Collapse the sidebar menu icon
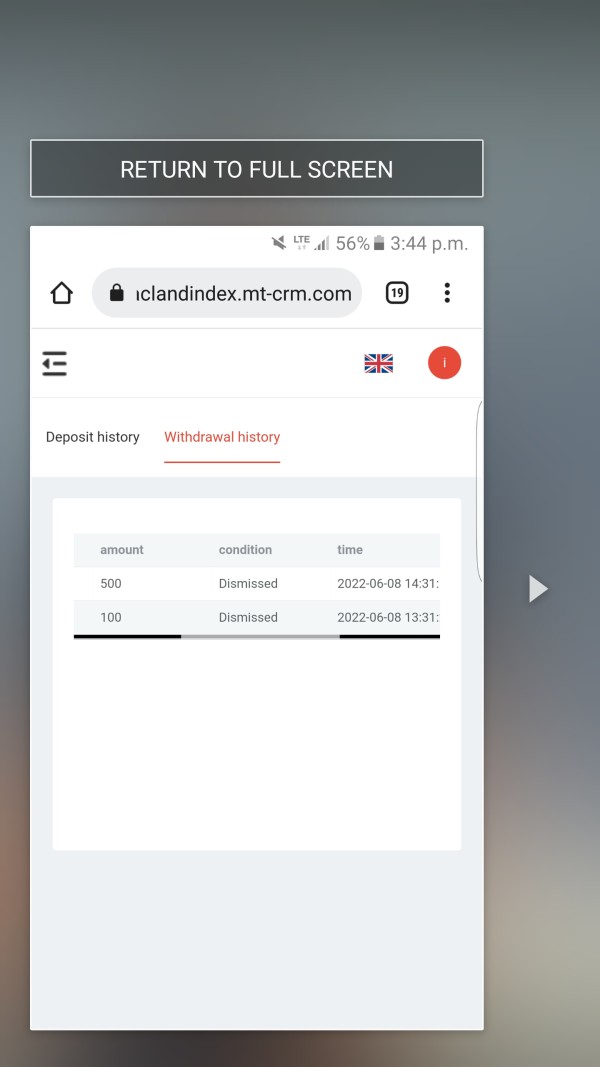 pos(54,363)
